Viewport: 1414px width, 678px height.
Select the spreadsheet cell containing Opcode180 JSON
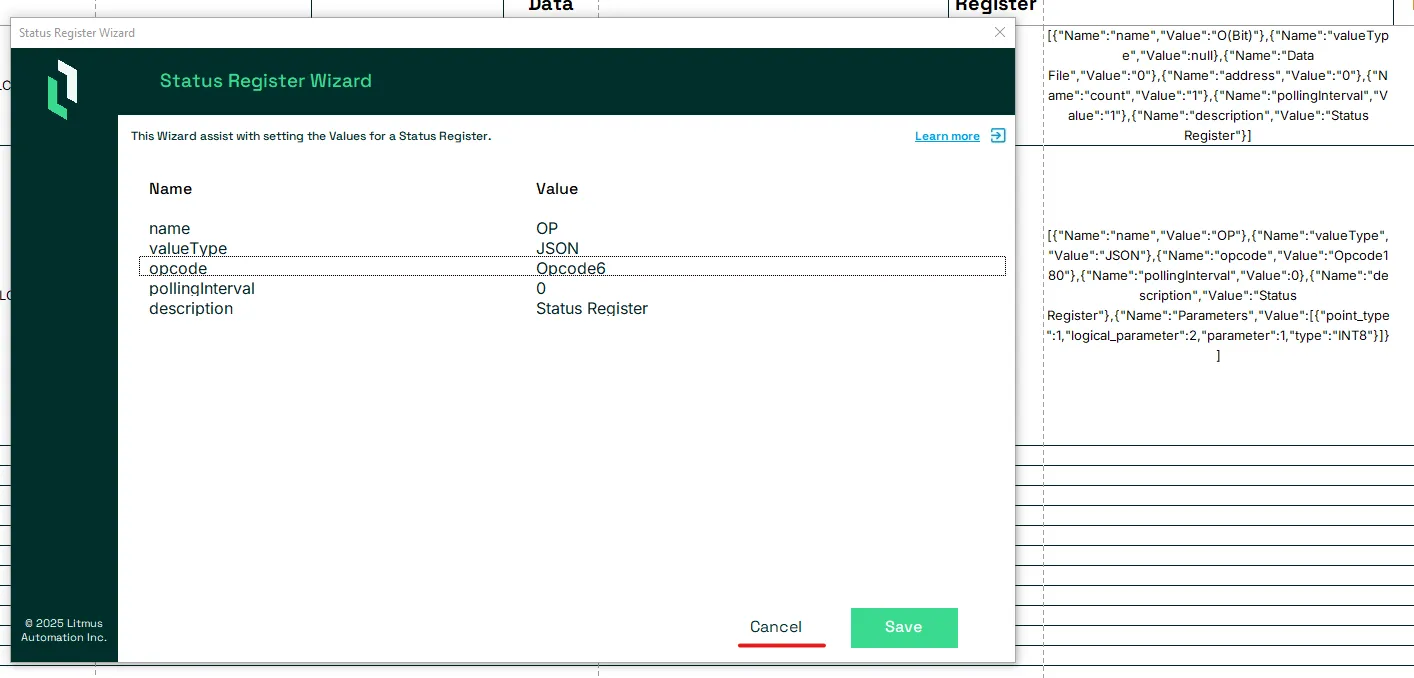(1218, 295)
